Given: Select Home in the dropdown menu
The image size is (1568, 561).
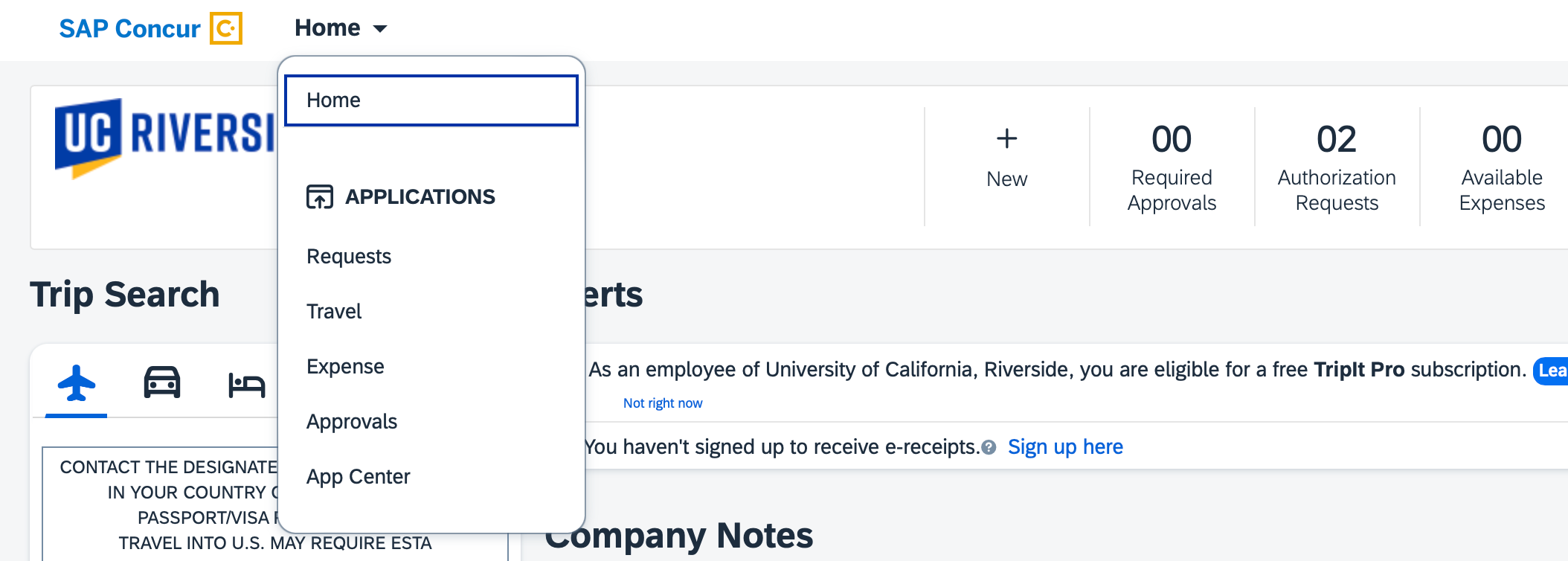Looking at the screenshot, I should [431, 100].
